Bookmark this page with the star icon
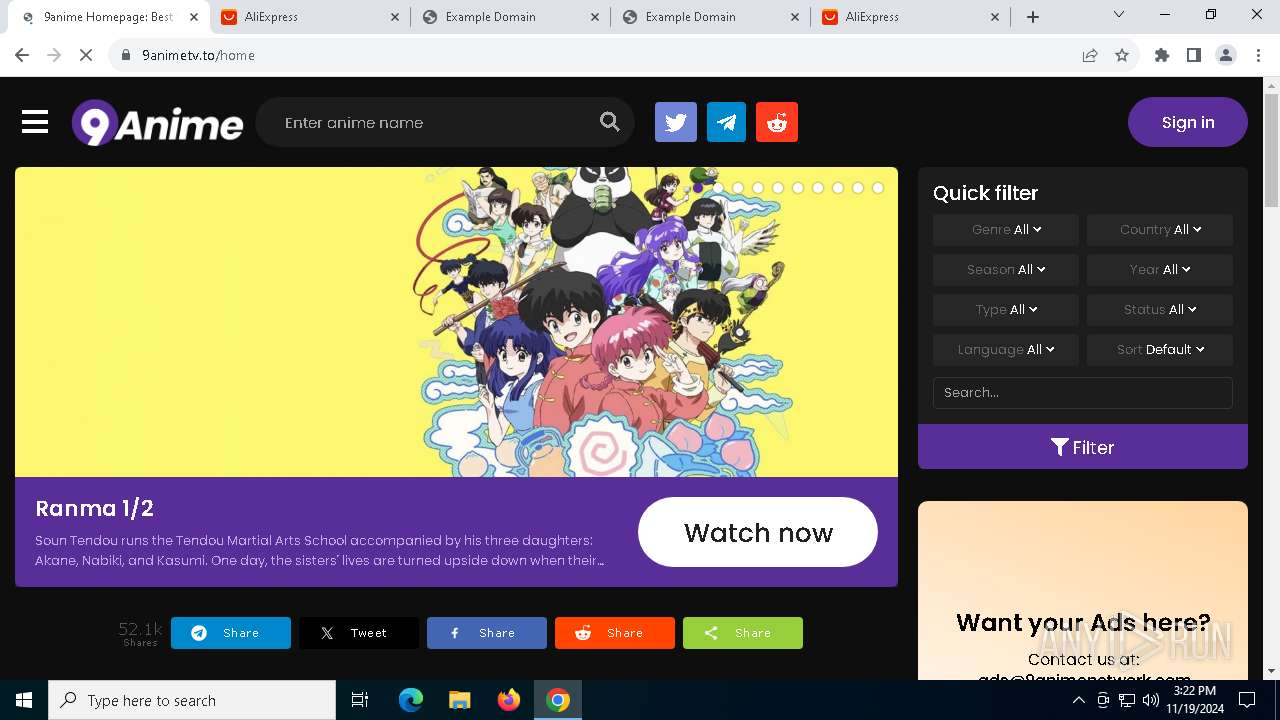Image resolution: width=1280 pixels, height=720 pixels. tap(1122, 55)
